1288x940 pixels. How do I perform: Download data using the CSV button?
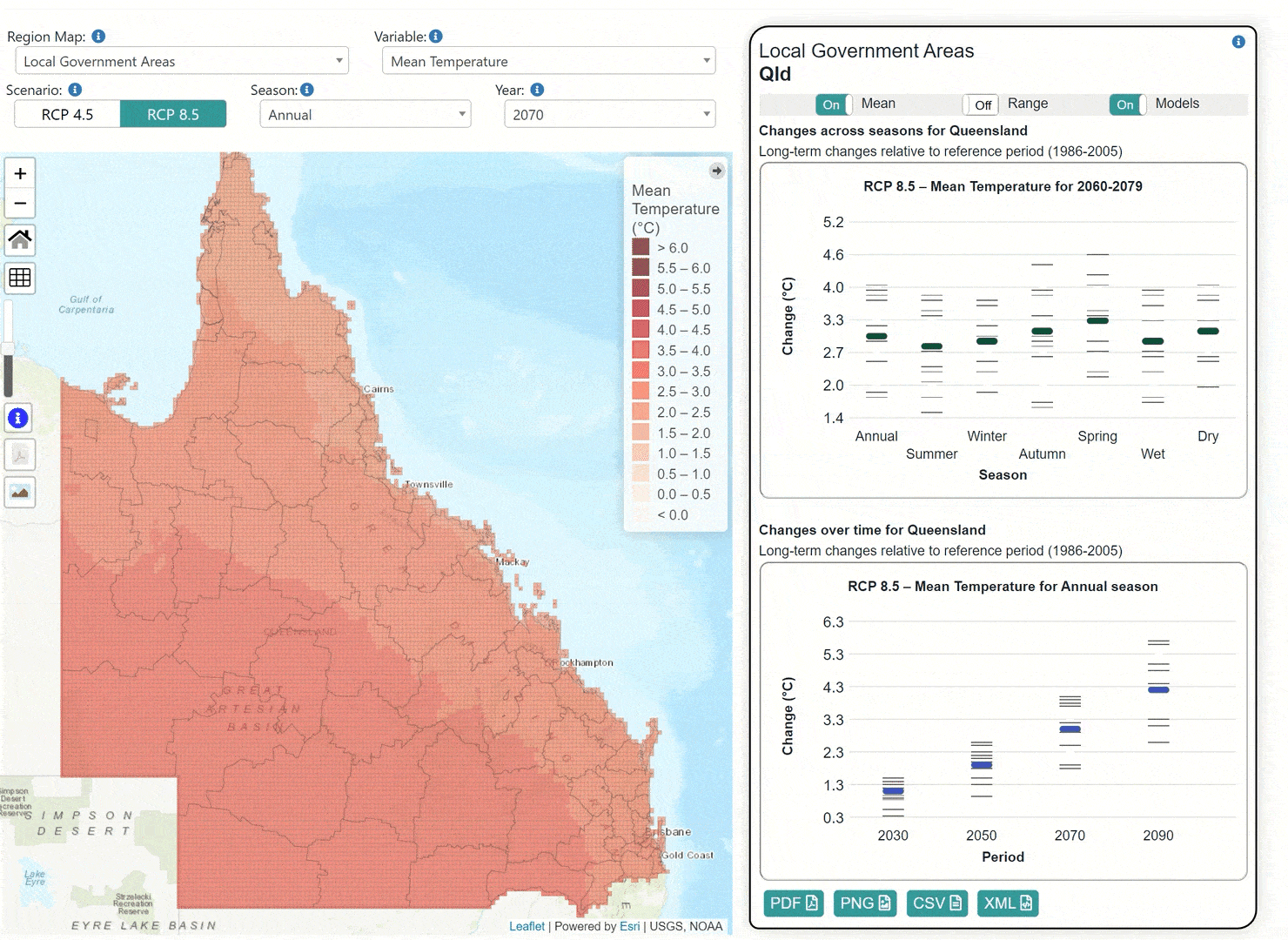pos(936,903)
